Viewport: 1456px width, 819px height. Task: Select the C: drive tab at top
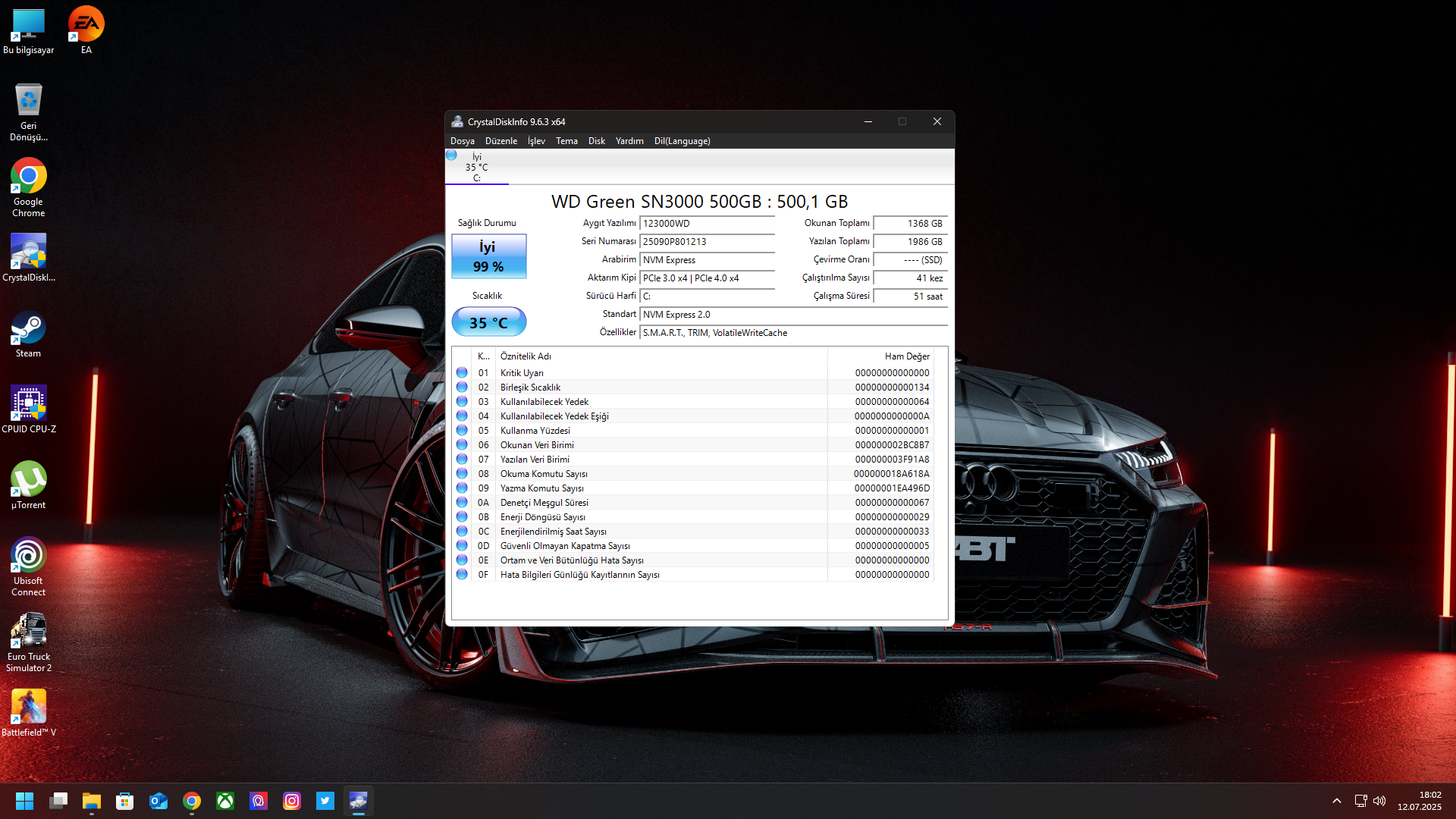[476, 168]
